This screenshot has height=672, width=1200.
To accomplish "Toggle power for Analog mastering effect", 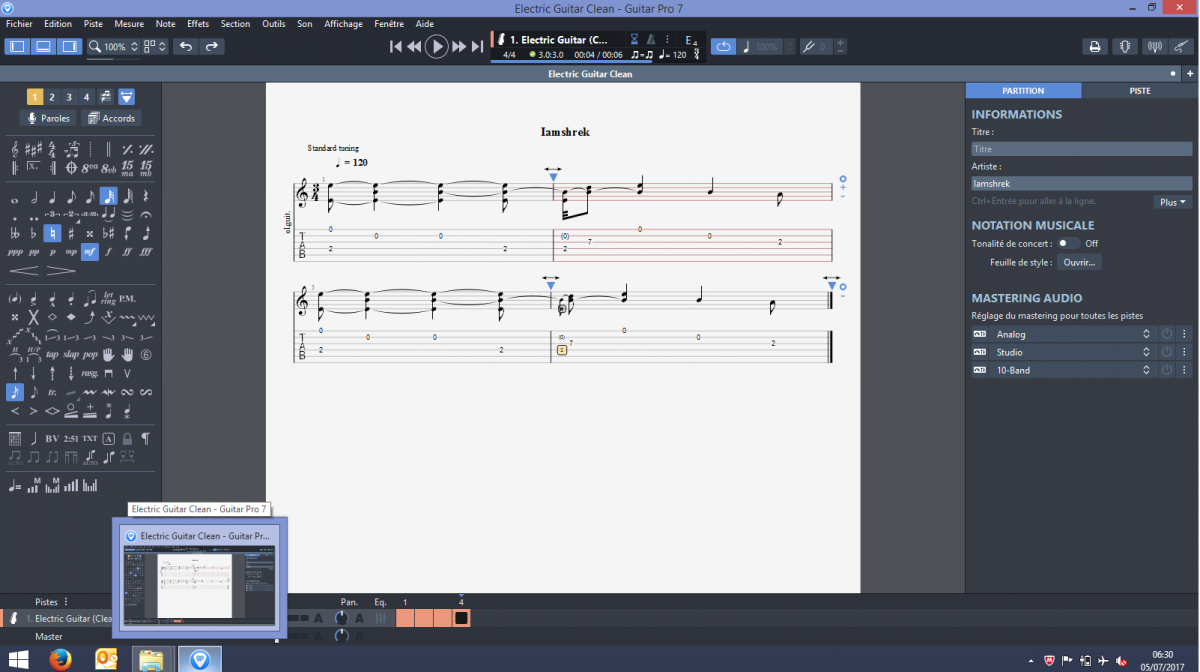I will [1166, 334].
